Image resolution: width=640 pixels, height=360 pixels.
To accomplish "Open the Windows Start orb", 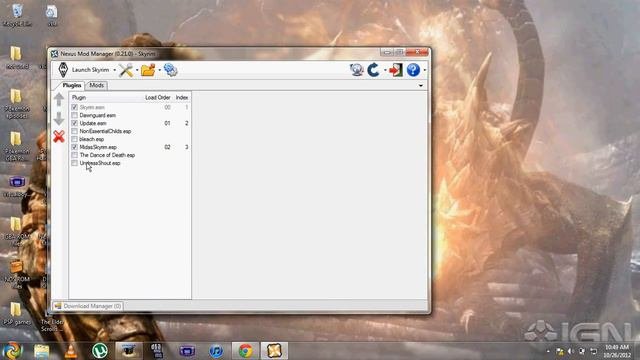I will pyautogui.click(x=13, y=351).
